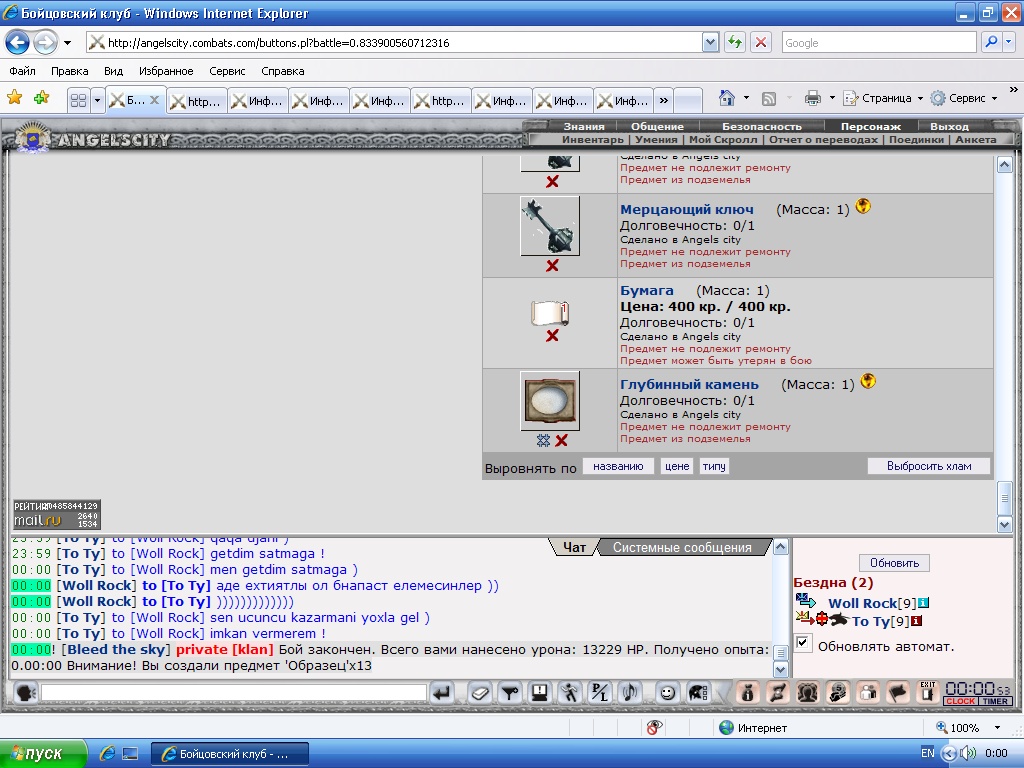Click the send message arrow icon
The image size is (1024, 768).
pyautogui.click(x=442, y=692)
